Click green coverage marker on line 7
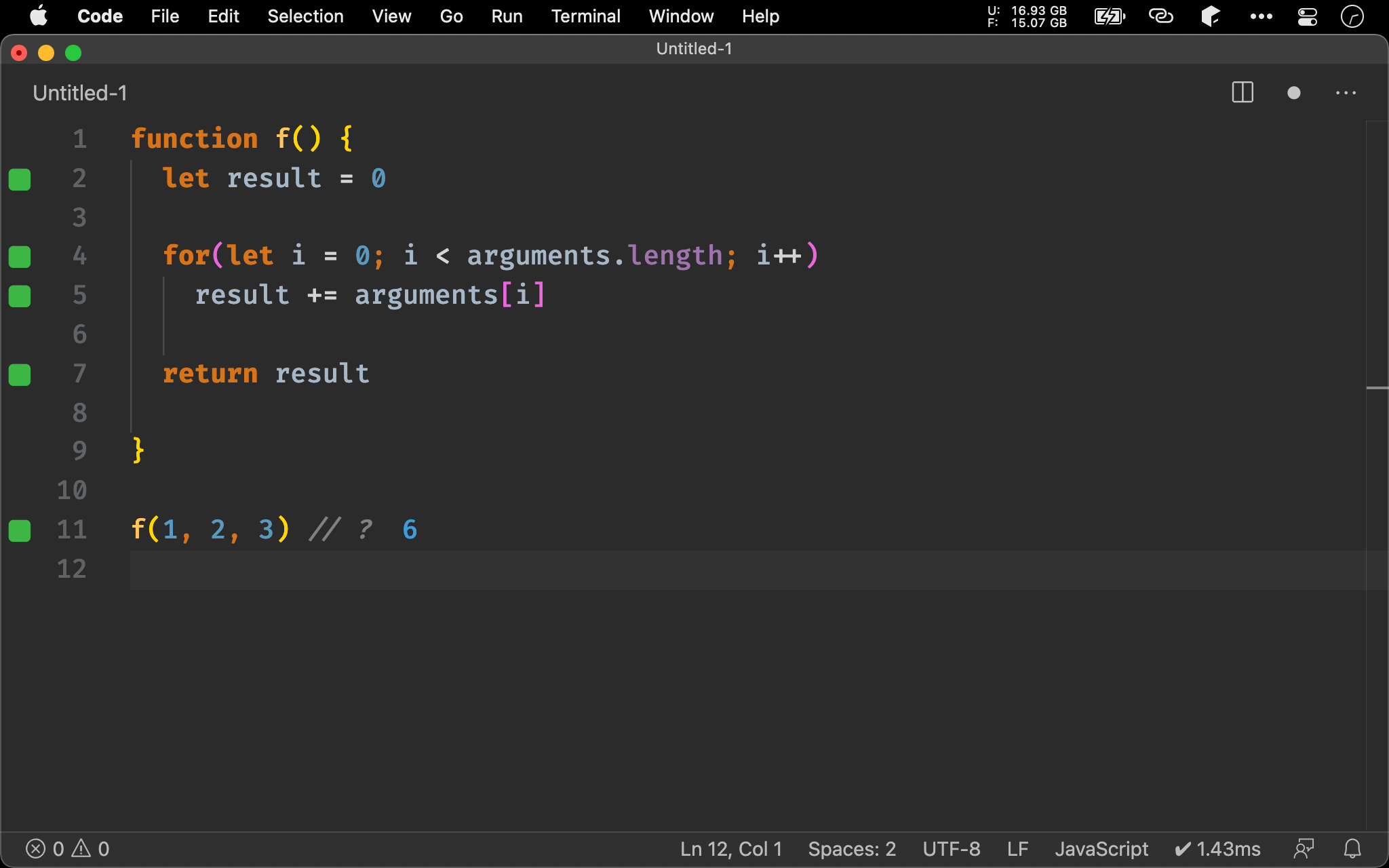The width and height of the screenshot is (1389, 868). coord(20,374)
